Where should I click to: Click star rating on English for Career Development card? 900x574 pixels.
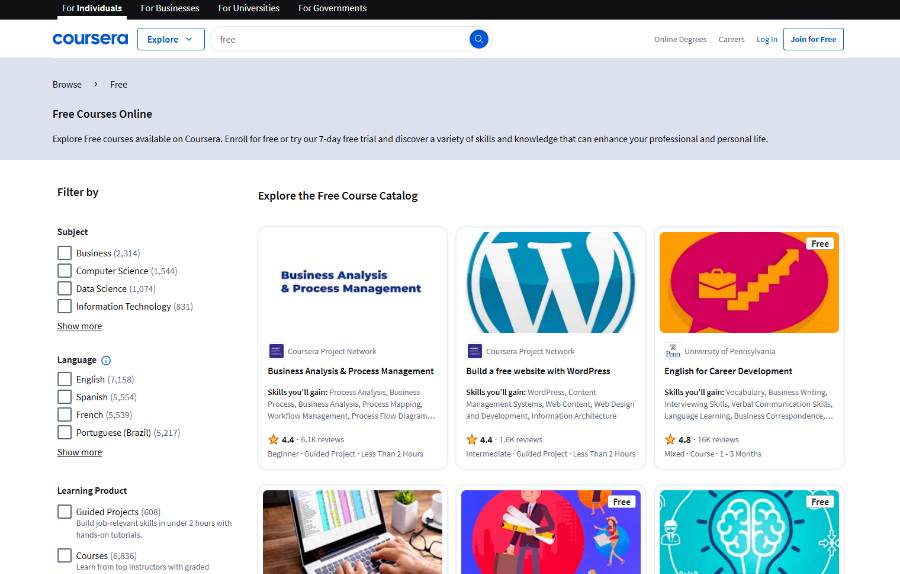(x=677, y=440)
